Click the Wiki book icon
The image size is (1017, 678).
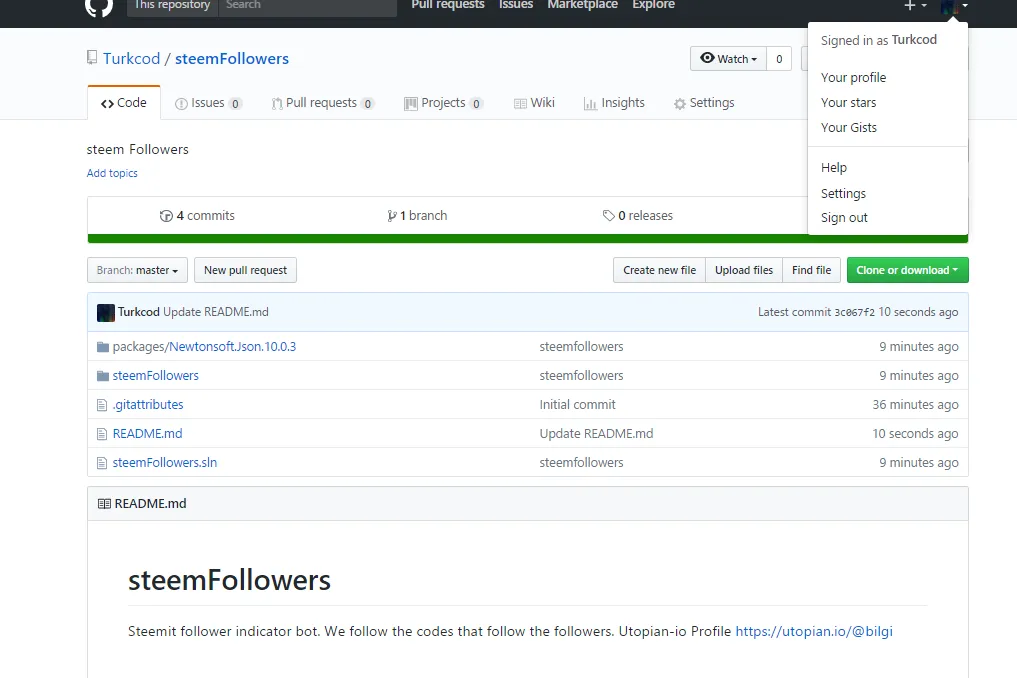coord(520,104)
